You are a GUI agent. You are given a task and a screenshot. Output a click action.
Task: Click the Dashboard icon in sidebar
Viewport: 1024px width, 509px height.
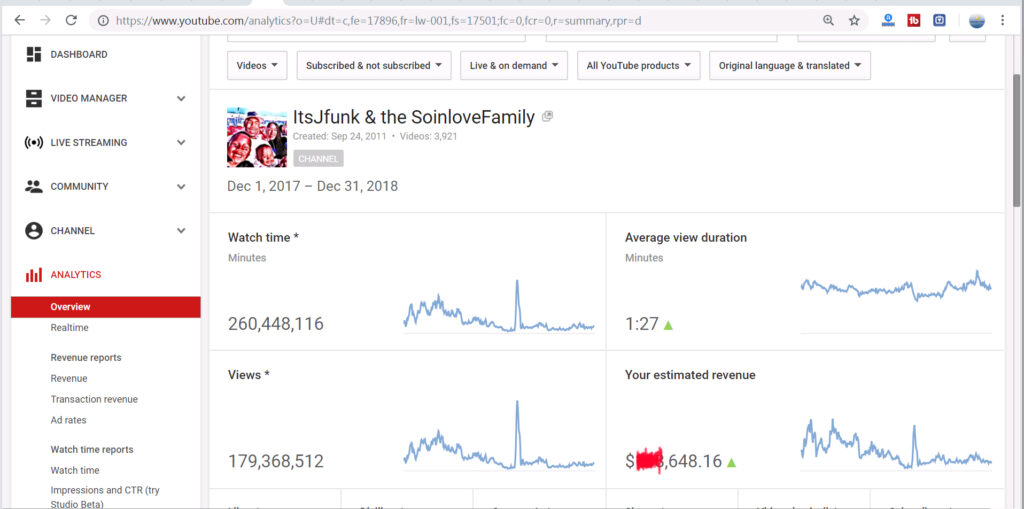[x=34, y=55]
